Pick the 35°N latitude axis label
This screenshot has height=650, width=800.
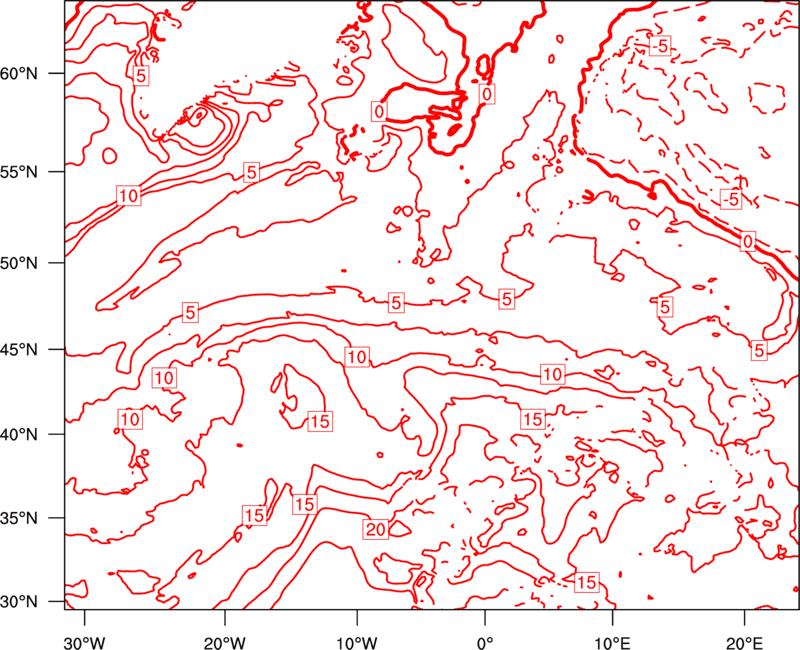pyautogui.click(x=19, y=518)
